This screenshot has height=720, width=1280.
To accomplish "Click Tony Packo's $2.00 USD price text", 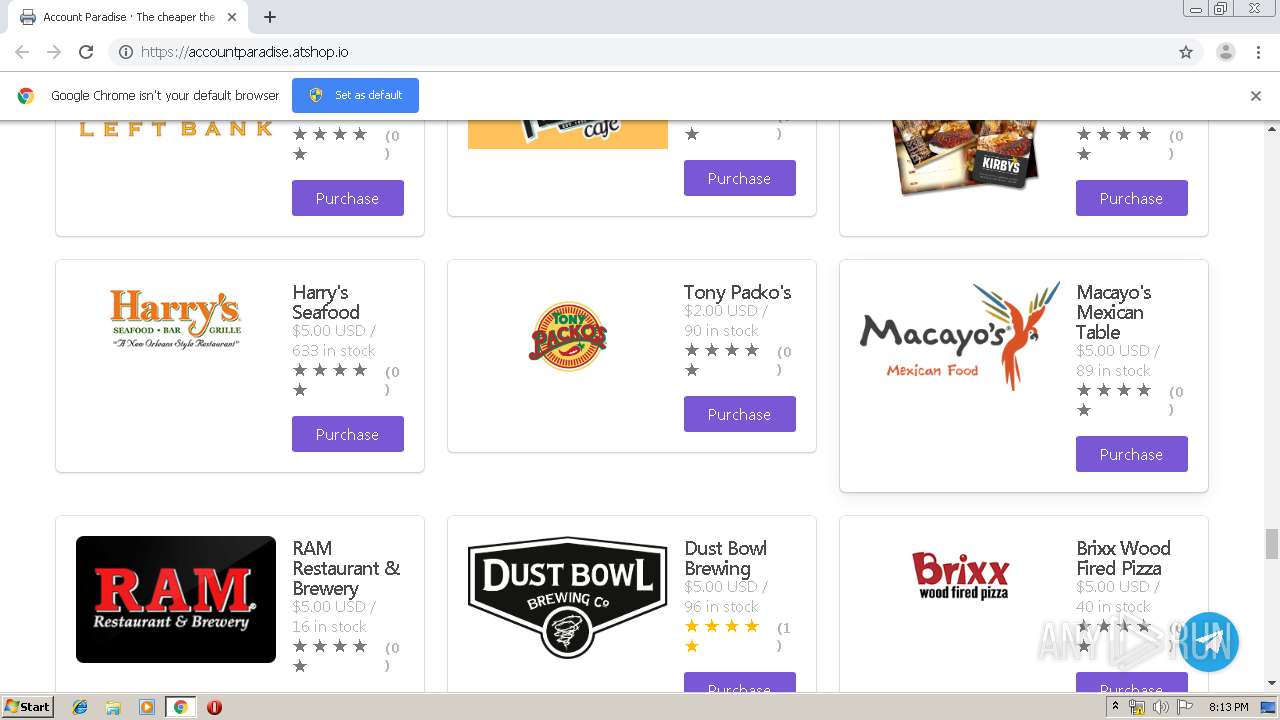I will 726,311.
